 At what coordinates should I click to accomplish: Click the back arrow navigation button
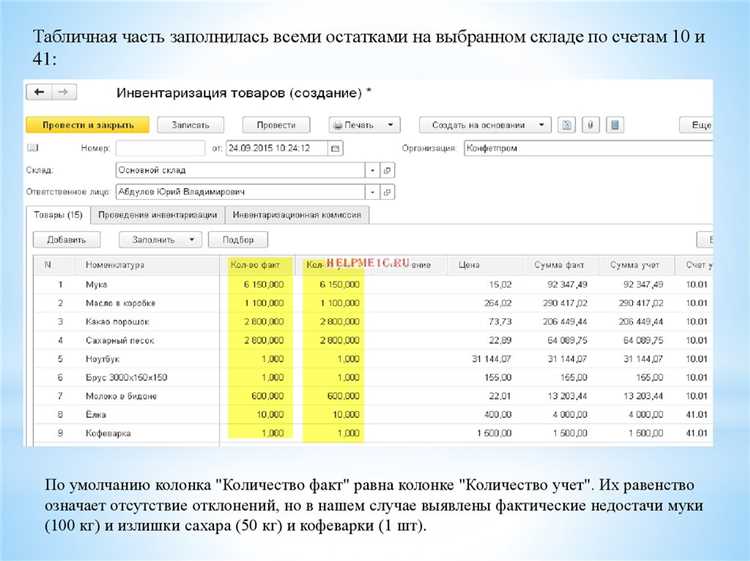[x=39, y=92]
